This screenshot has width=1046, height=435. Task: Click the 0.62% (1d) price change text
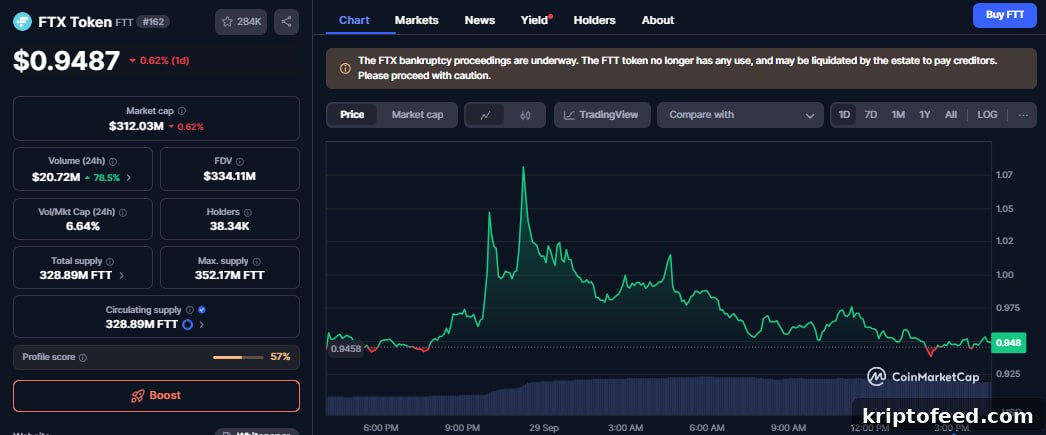pyautogui.click(x=164, y=61)
